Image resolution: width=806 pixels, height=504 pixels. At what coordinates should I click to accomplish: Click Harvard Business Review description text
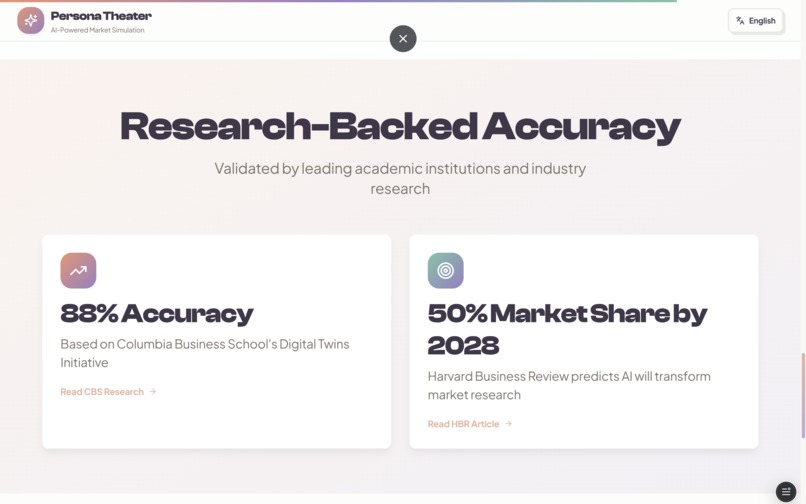pyautogui.click(x=569, y=386)
